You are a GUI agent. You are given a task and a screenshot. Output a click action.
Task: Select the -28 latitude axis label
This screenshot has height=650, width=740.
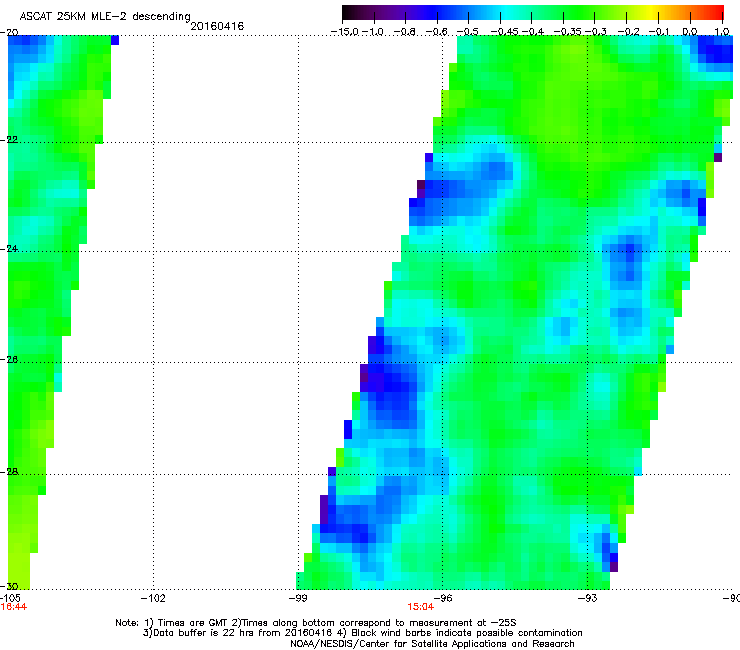click(x=9, y=471)
